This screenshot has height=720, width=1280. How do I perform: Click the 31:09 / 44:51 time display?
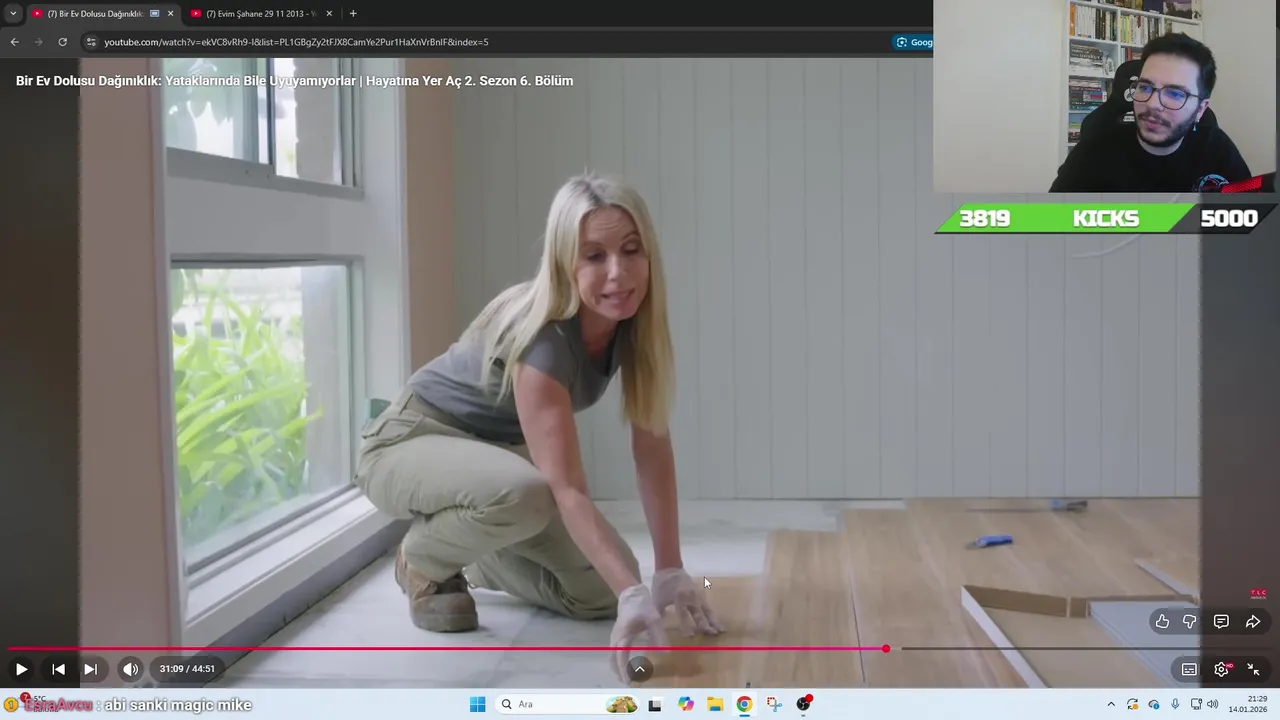coord(187,669)
